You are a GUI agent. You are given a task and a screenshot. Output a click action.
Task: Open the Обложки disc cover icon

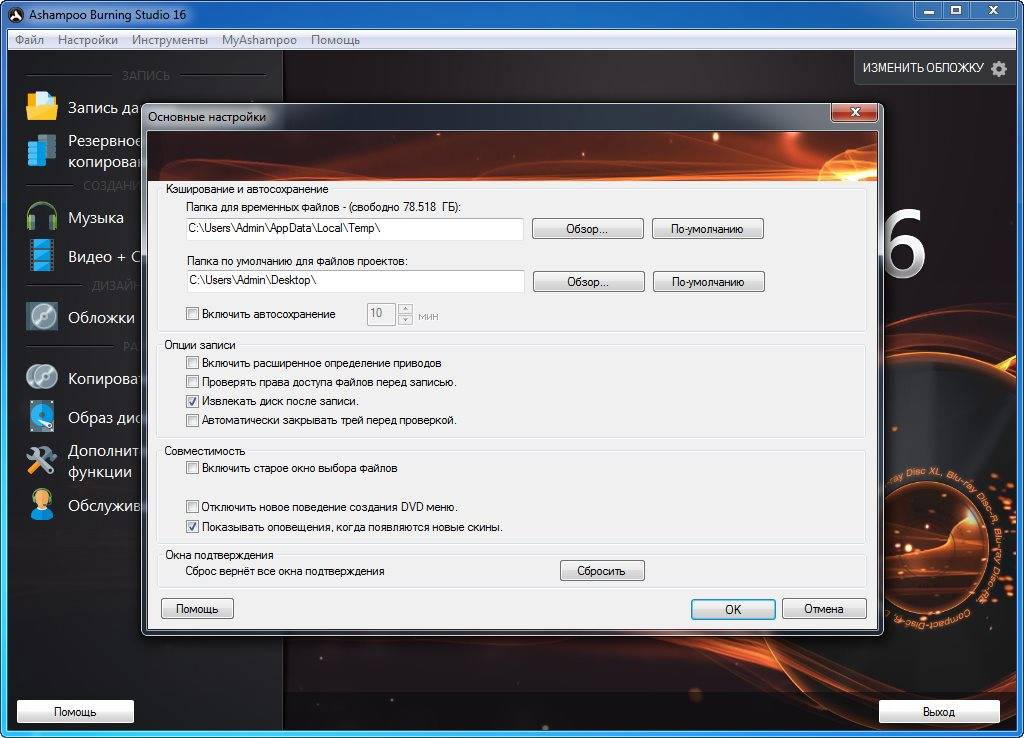[42, 317]
